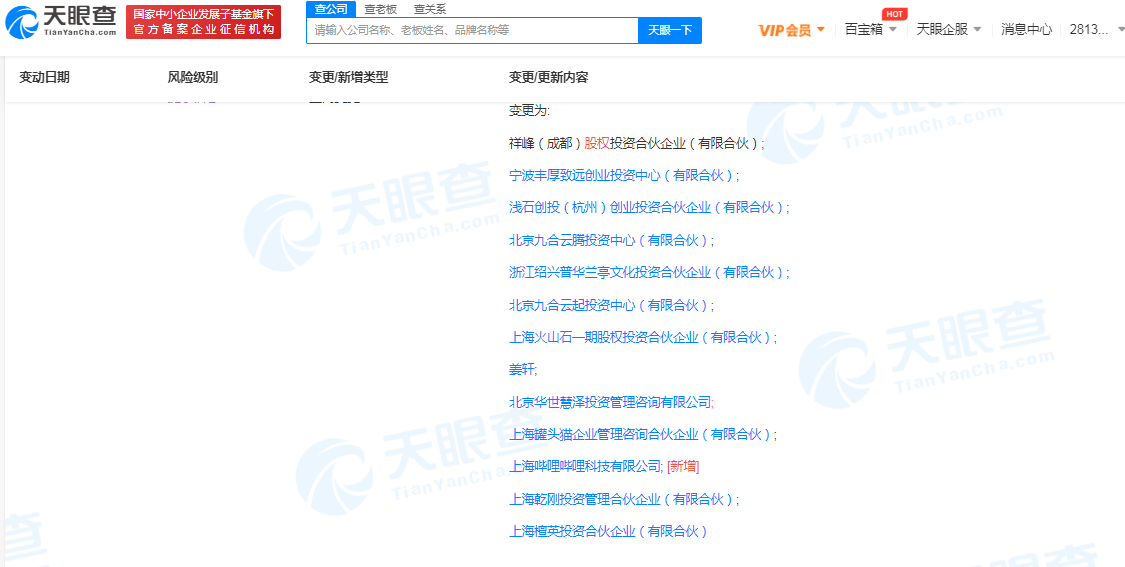Screen dimensions: 1125x567
Task: Open 北京九合云起投资中心 company link
Action: [609, 305]
